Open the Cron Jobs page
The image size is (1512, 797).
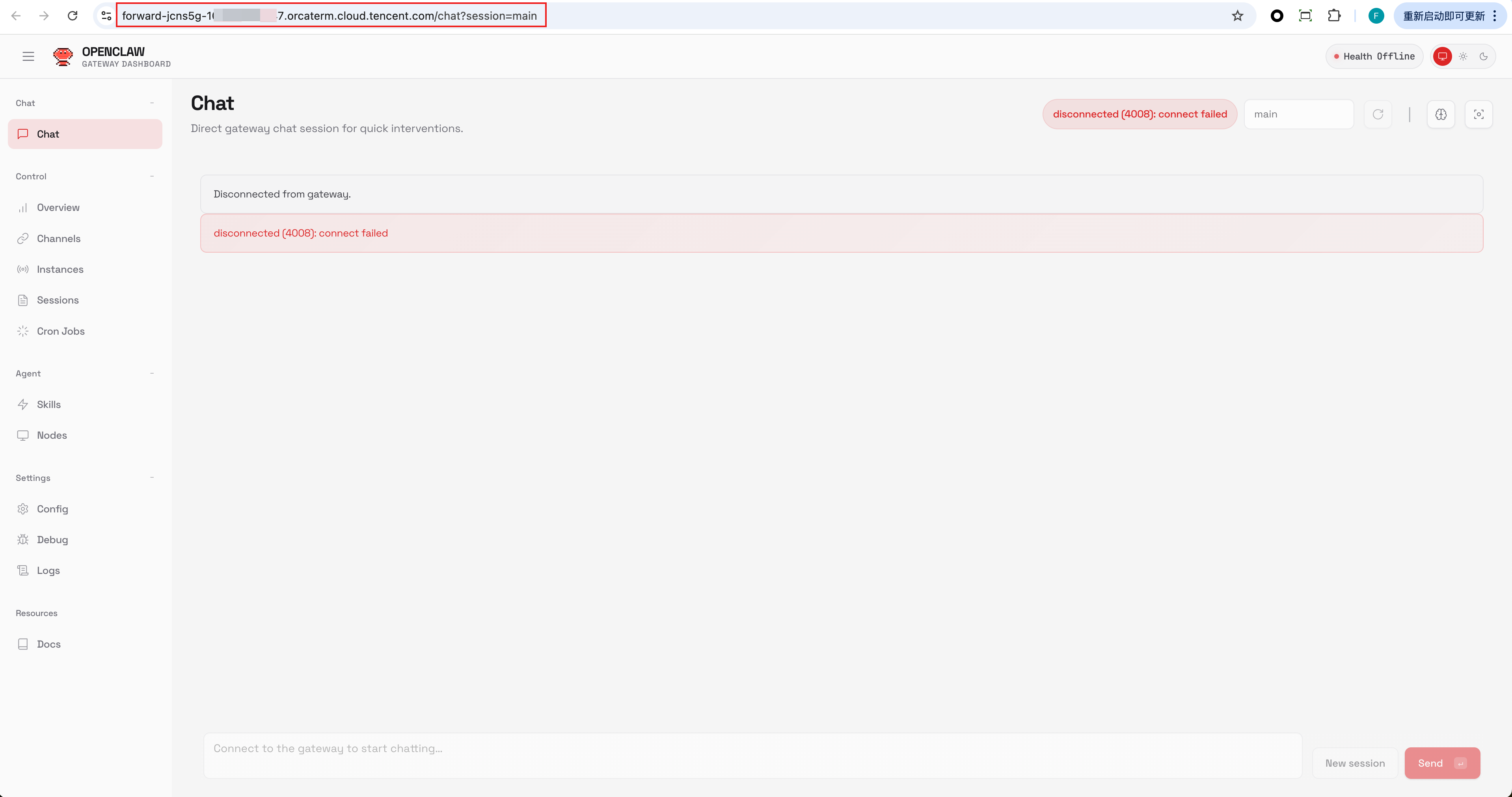[x=60, y=331]
